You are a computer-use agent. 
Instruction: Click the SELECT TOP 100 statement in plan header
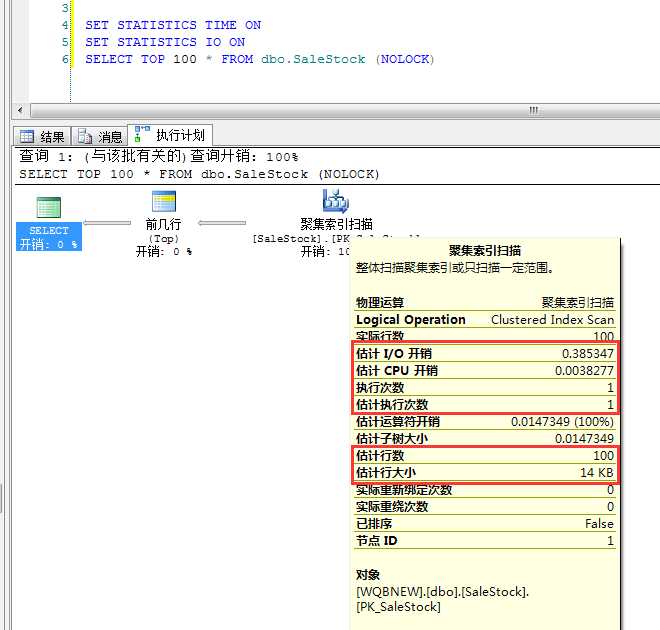tap(199, 174)
